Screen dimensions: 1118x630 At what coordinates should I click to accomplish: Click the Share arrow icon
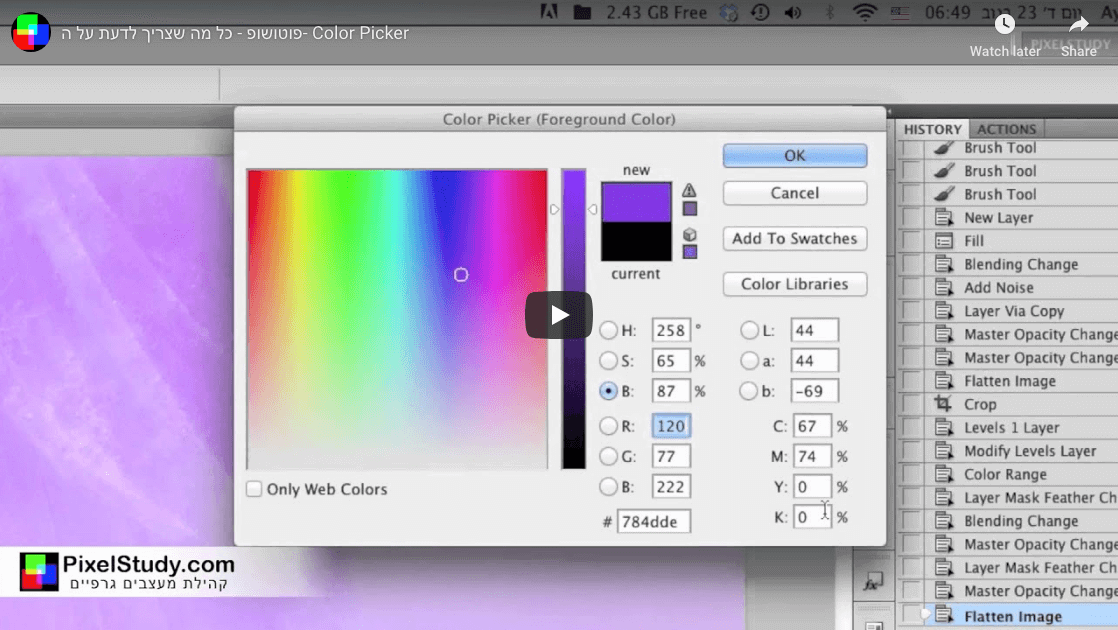pyautogui.click(x=1078, y=25)
